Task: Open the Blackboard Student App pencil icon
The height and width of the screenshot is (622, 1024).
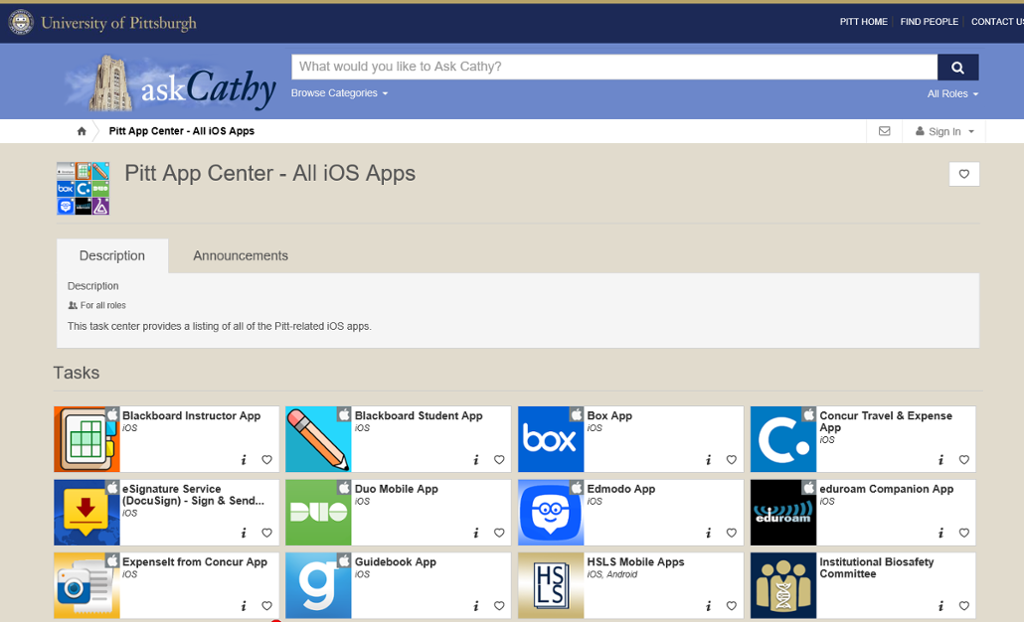Action: click(x=318, y=438)
